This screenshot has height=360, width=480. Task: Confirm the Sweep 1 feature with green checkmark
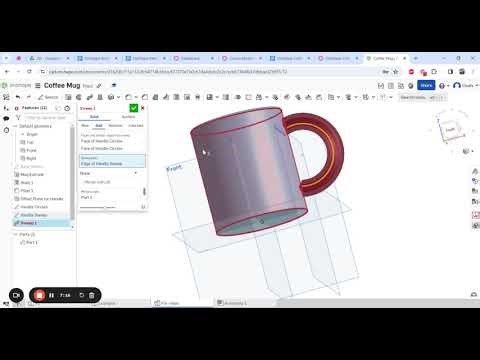coord(133,108)
